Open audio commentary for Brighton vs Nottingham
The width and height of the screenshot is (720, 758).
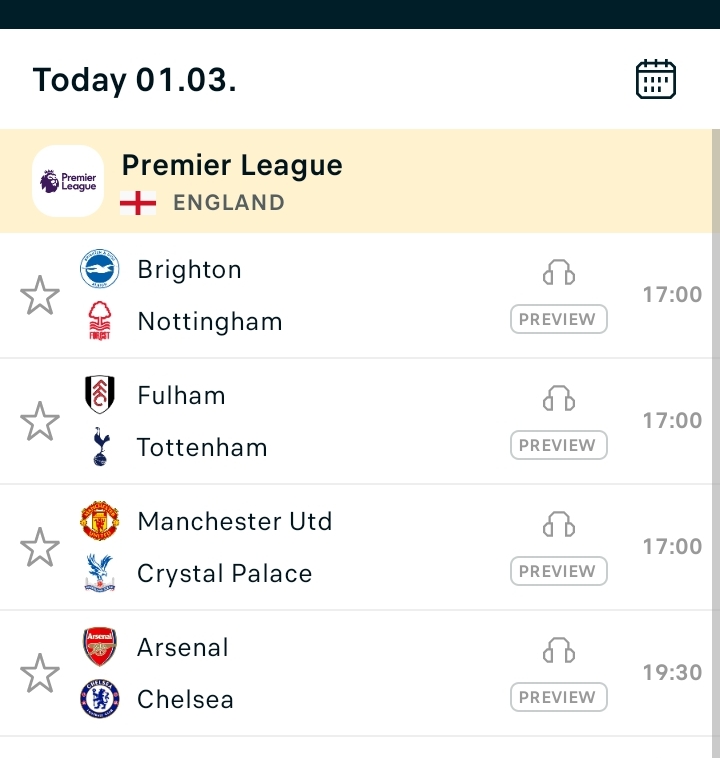[x=559, y=273]
